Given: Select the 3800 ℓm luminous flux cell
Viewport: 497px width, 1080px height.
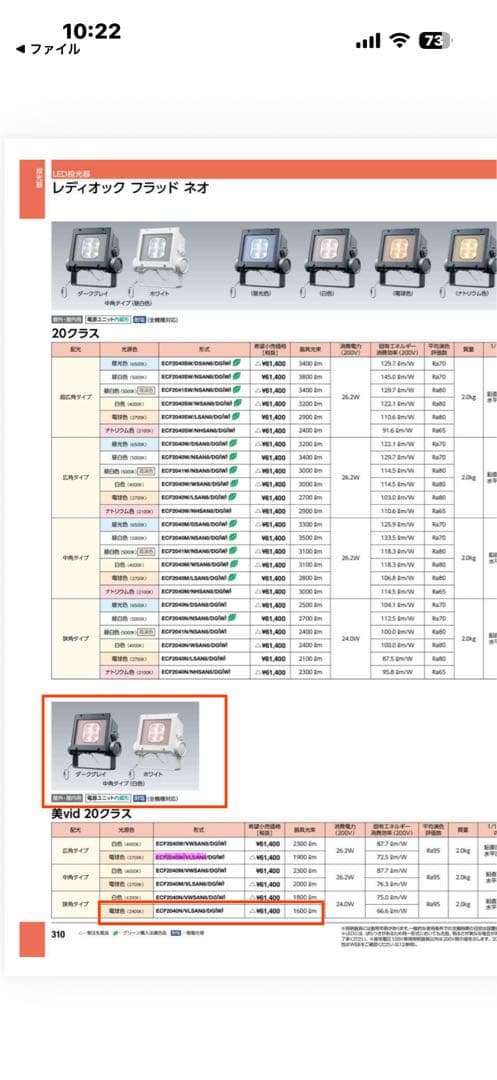Looking at the screenshot, I should 310,377.
